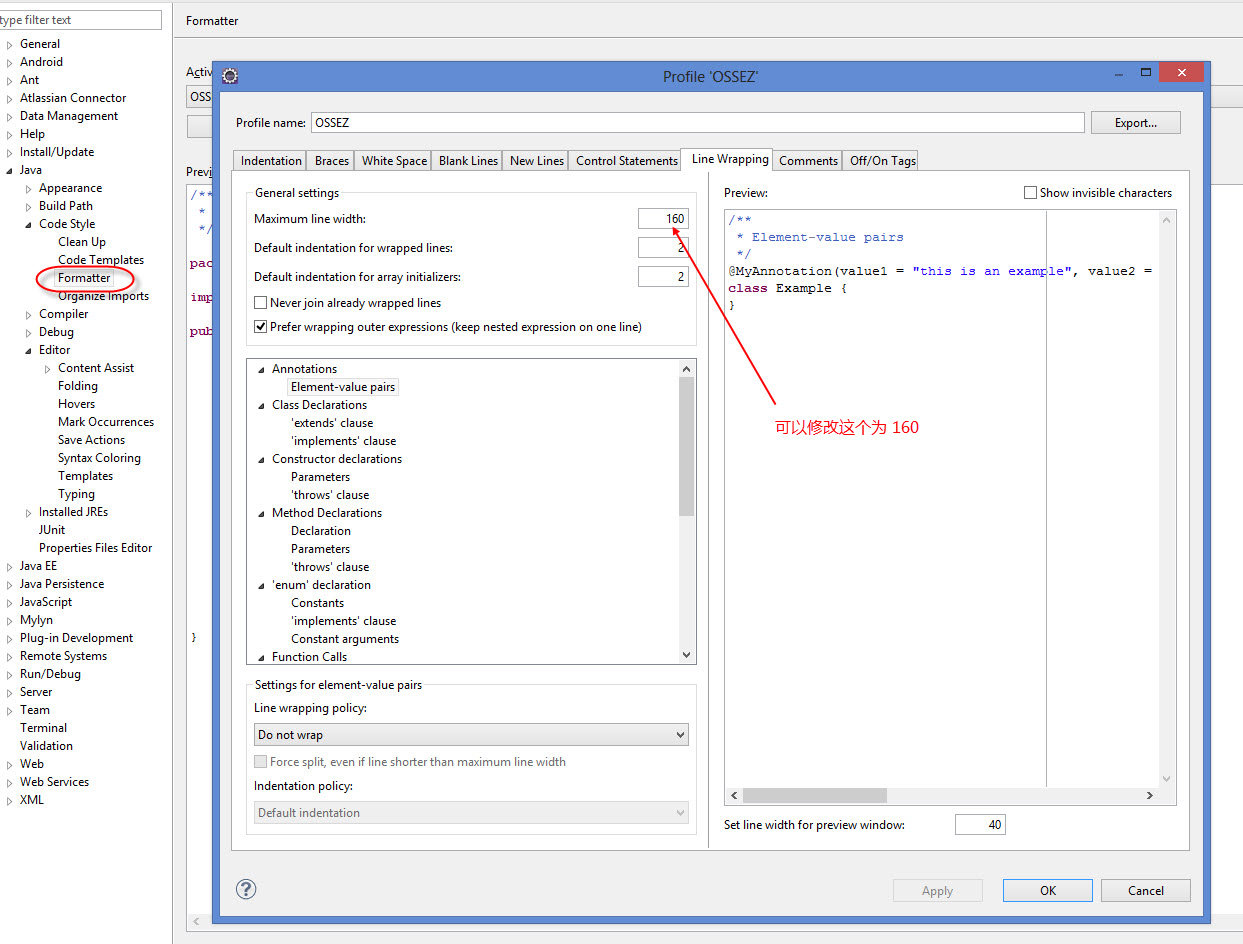1243x944 pixels.
Task: Open the Line wrapping policy dropdown
Action: click(x=471, y=735)
